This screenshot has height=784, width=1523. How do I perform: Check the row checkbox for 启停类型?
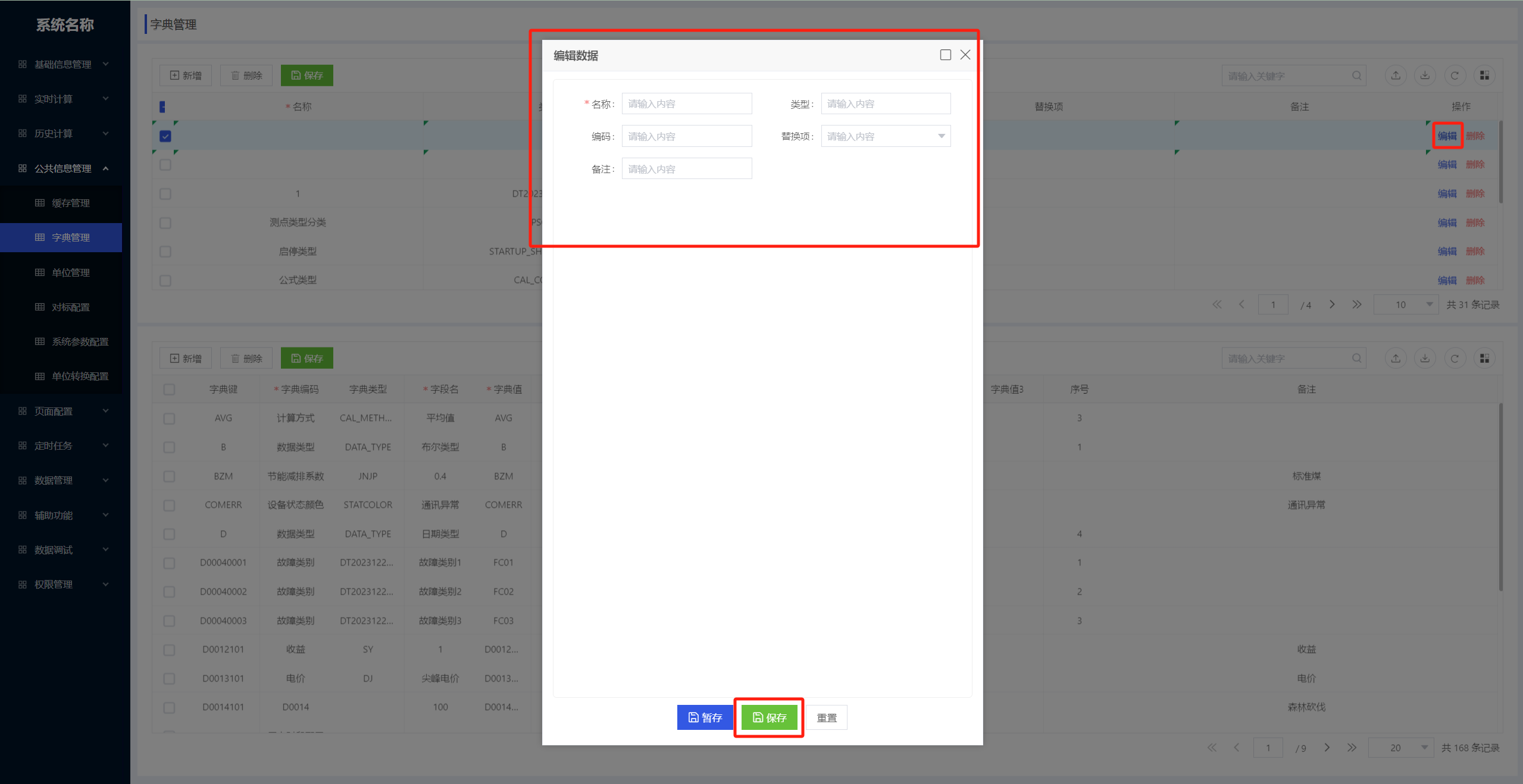click(165, 252)
